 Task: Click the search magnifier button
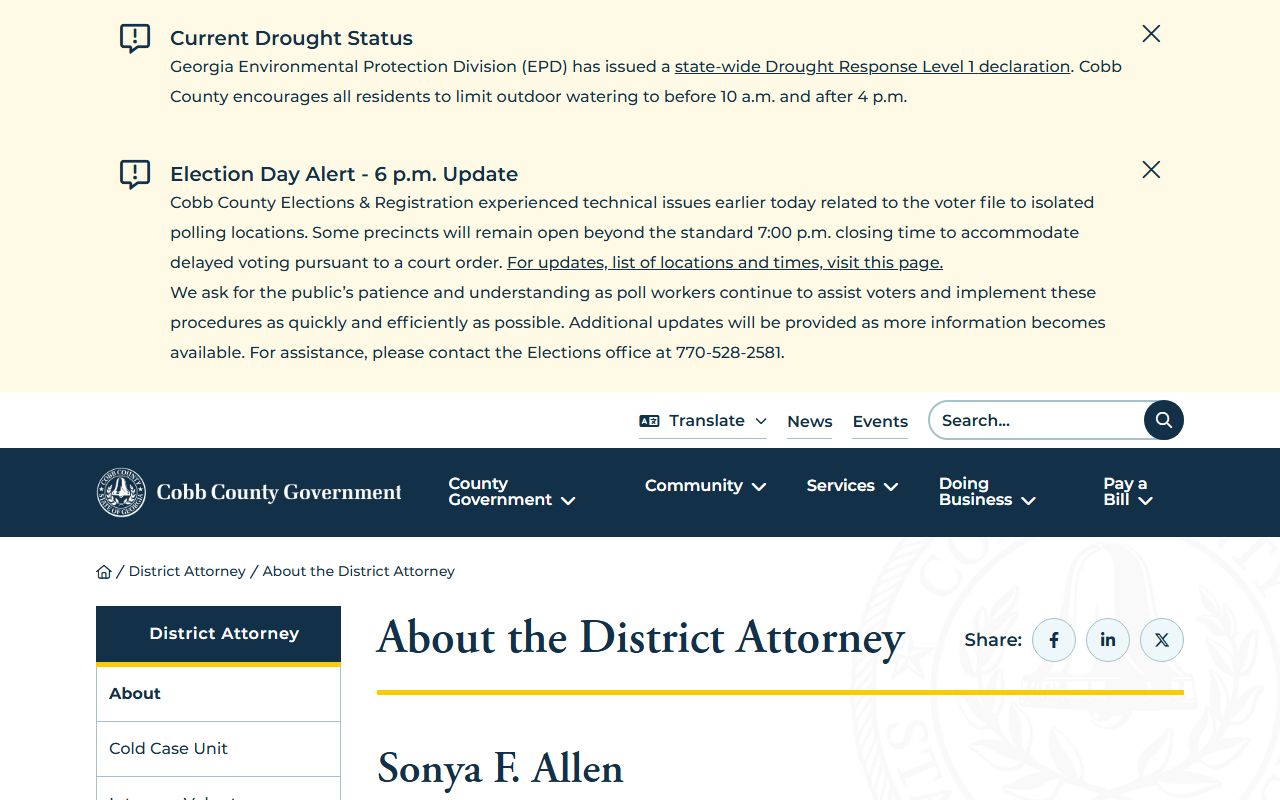pos(1164,420)
